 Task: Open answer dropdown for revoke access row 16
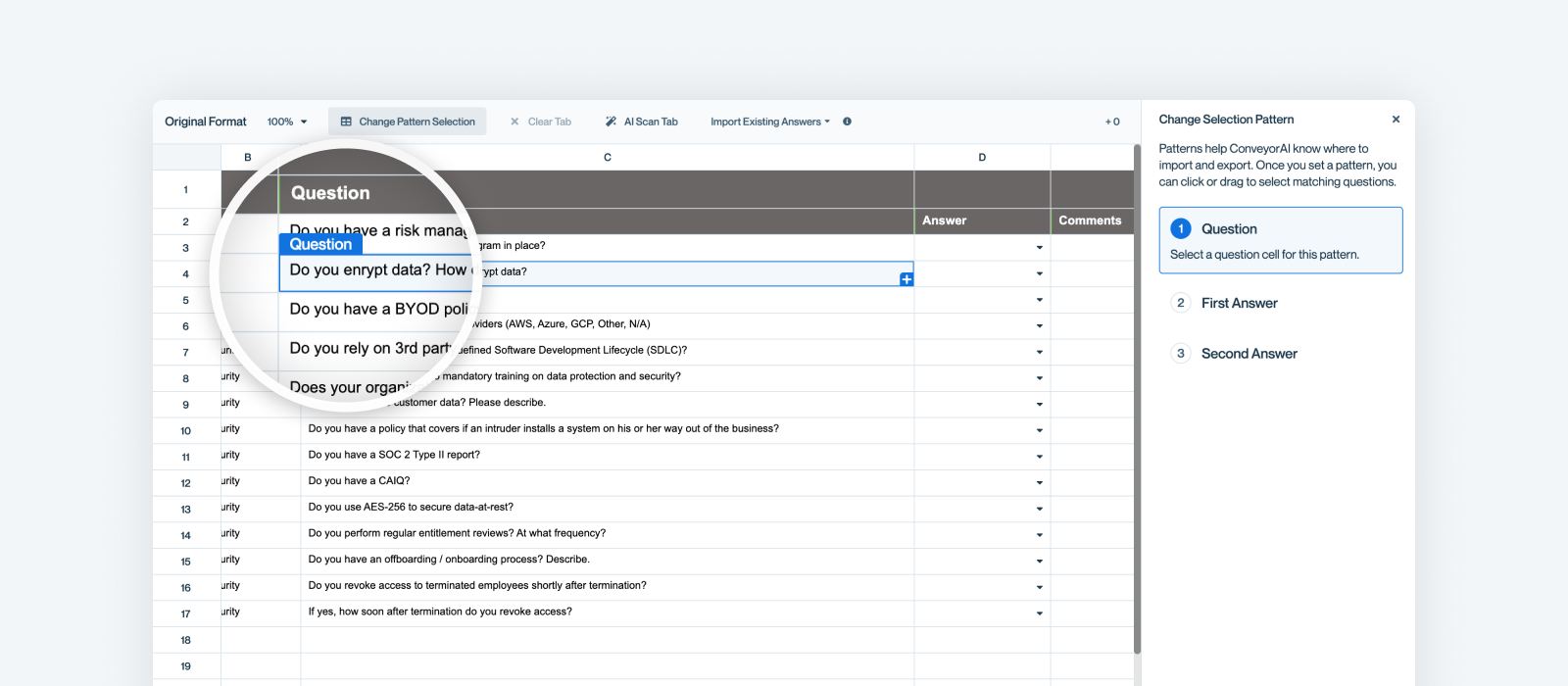point(1040,587)
